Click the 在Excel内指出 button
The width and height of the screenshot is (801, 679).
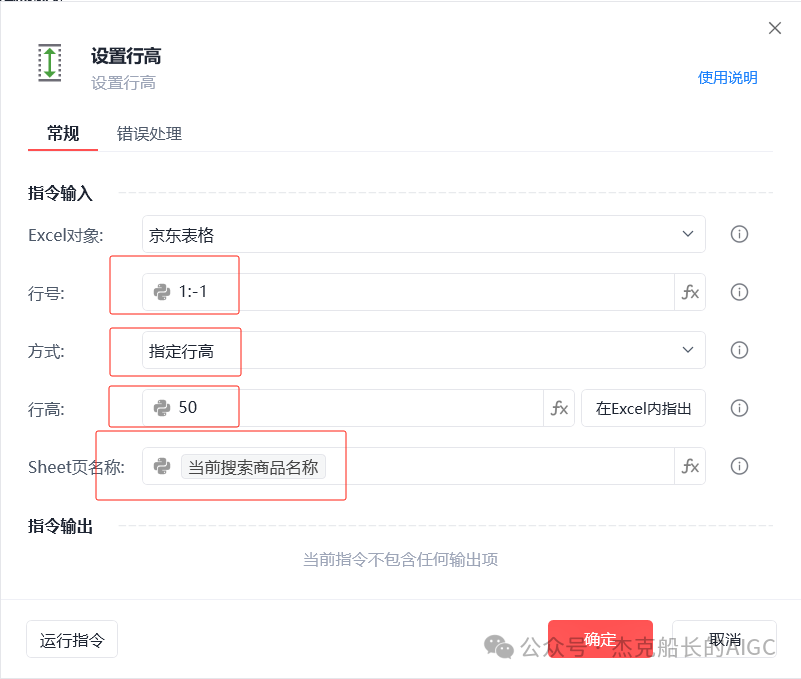tap(643, 408)
